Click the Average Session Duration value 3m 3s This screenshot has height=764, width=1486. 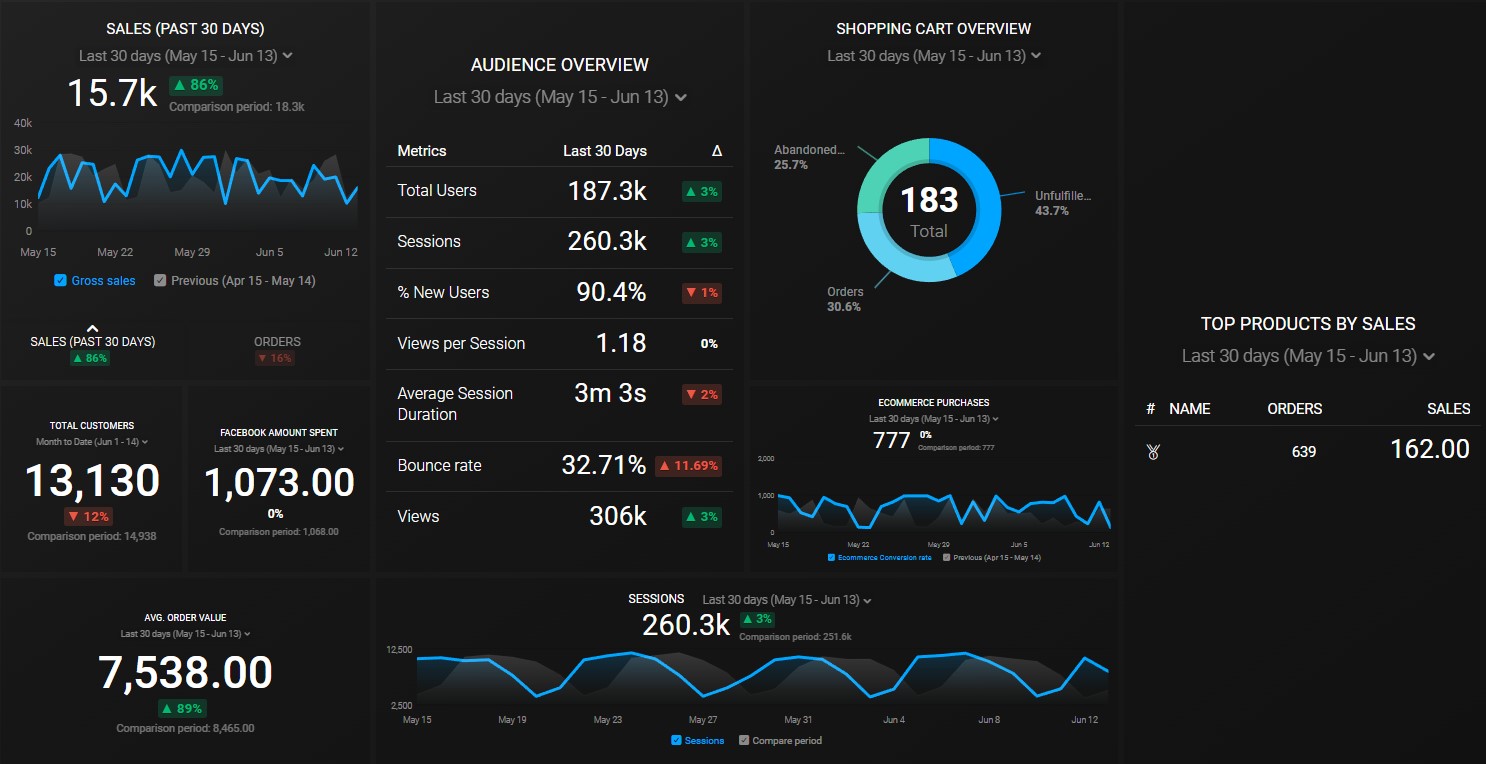pyautogui.click(x=610, y=394)
